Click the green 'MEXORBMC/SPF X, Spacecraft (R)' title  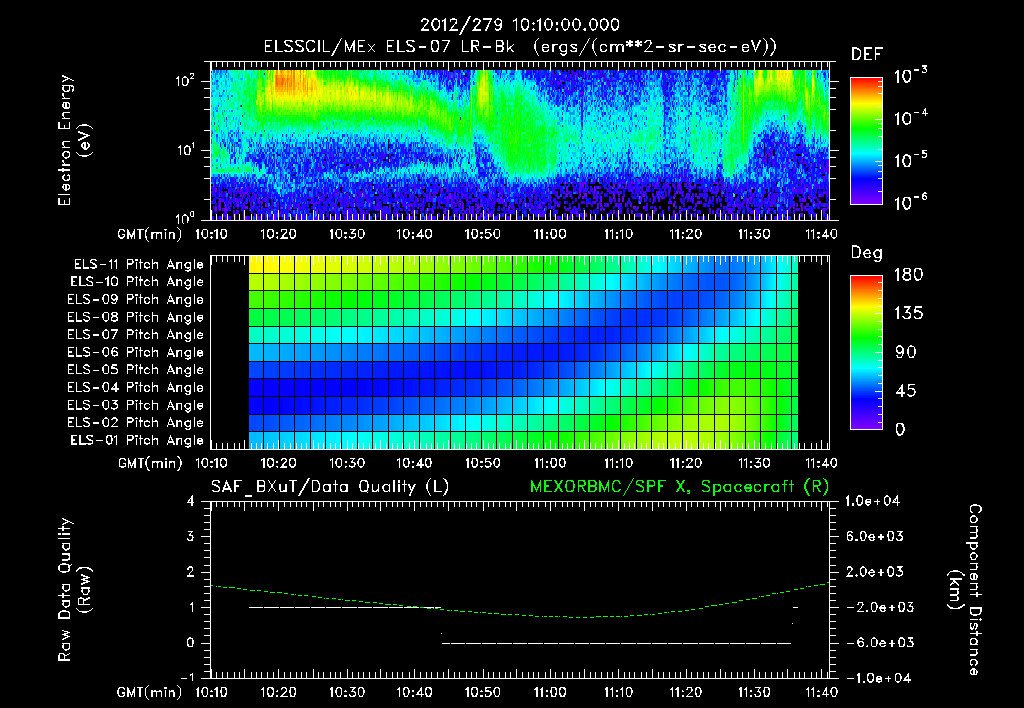(x=679, y=487)
